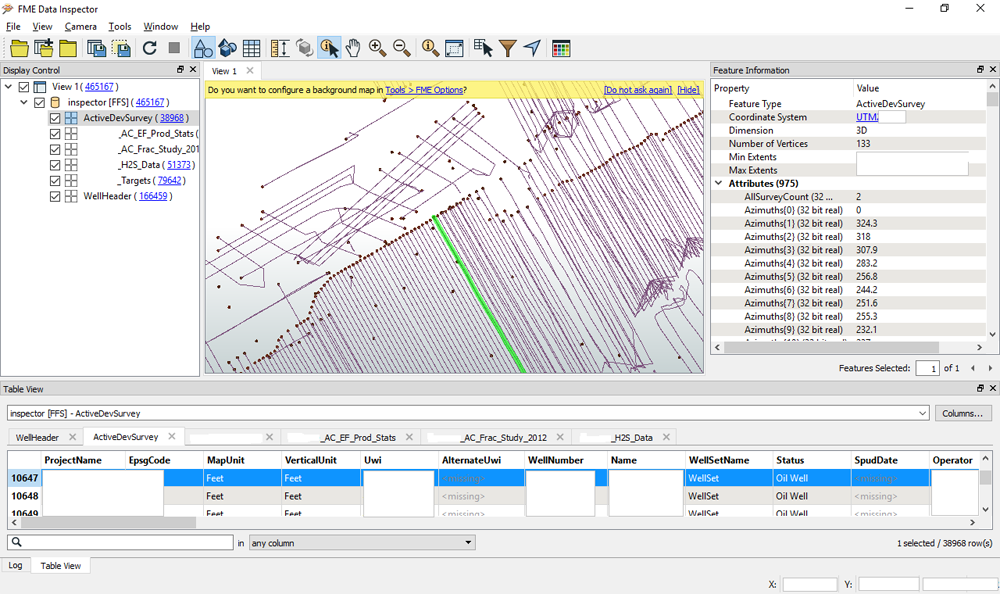Toggle the ActiveDevSurvey layer checkbox
The image size is (1000, 594).
point(55,118)
